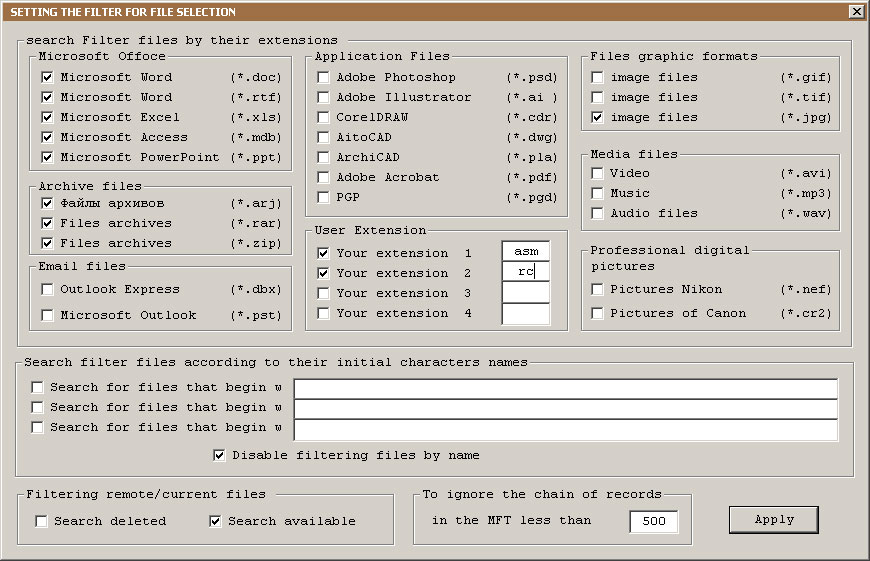Click the Your extension 1 field containing asm
This screenshot has height=561, width=870.
click(526, 252)
